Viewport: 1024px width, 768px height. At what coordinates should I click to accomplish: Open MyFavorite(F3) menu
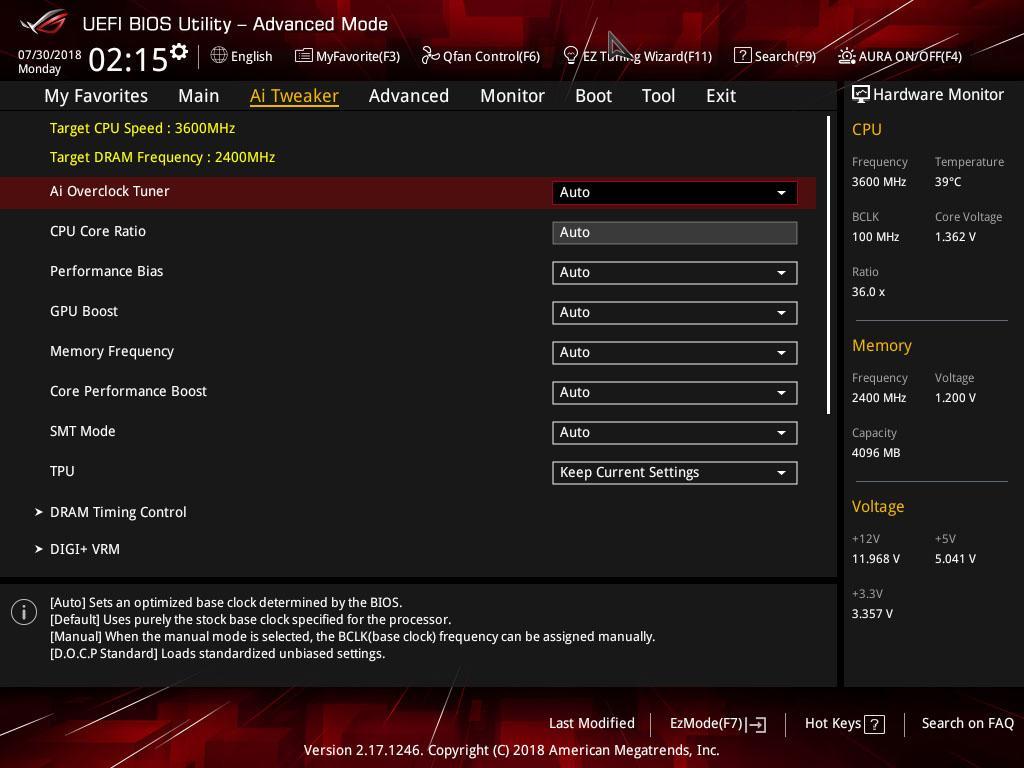(347, 56)
